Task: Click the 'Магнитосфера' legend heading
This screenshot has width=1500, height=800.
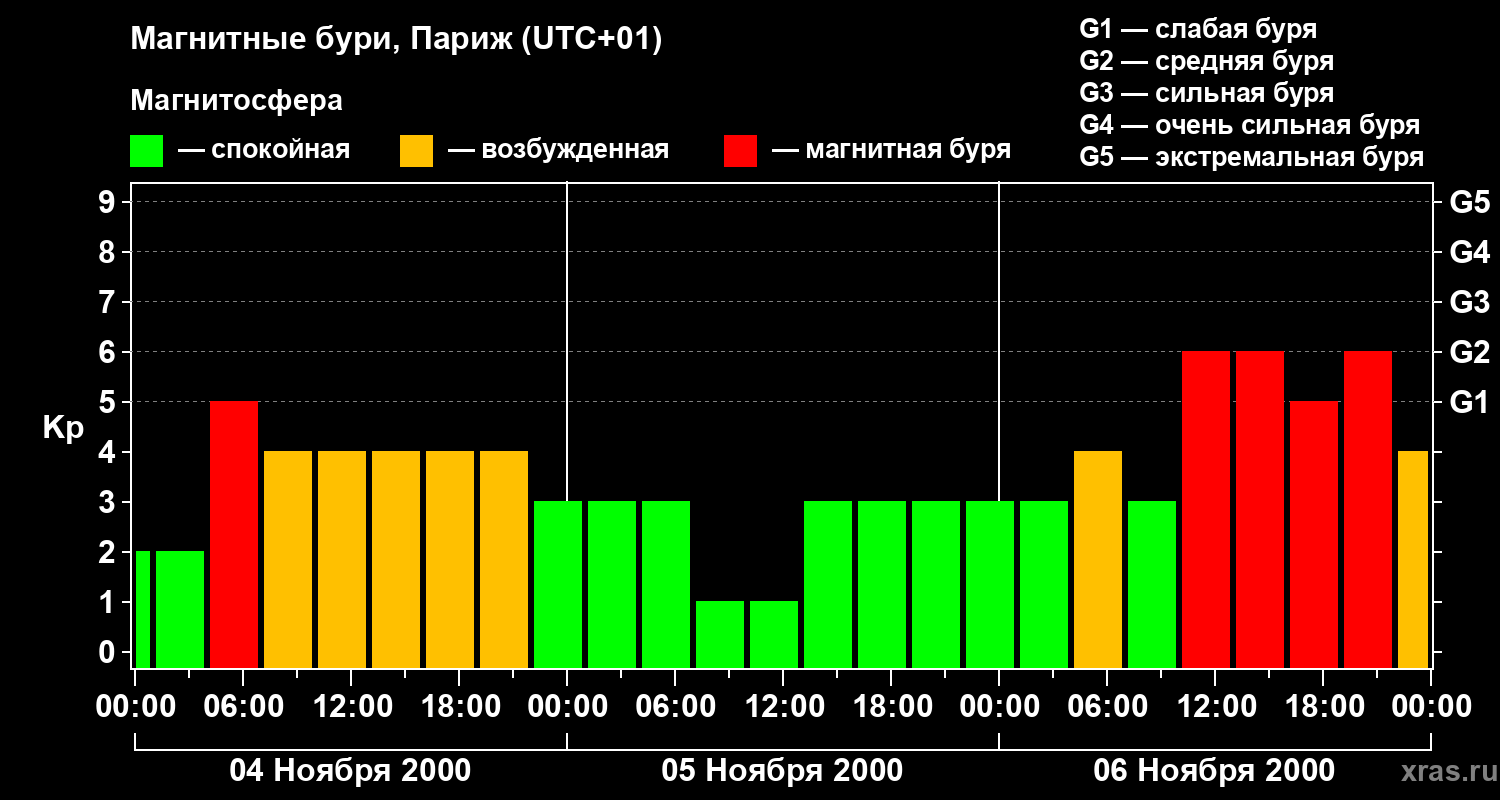Action: pos(236,101)
